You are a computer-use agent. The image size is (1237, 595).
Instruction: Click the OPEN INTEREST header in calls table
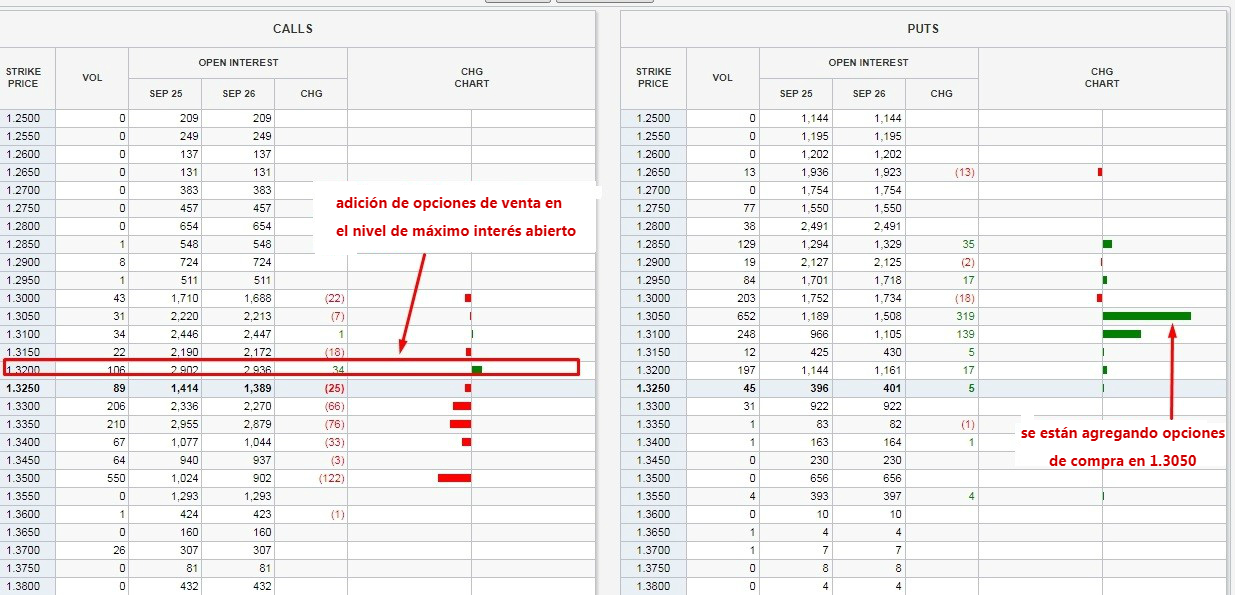click(x=237, y=62)
